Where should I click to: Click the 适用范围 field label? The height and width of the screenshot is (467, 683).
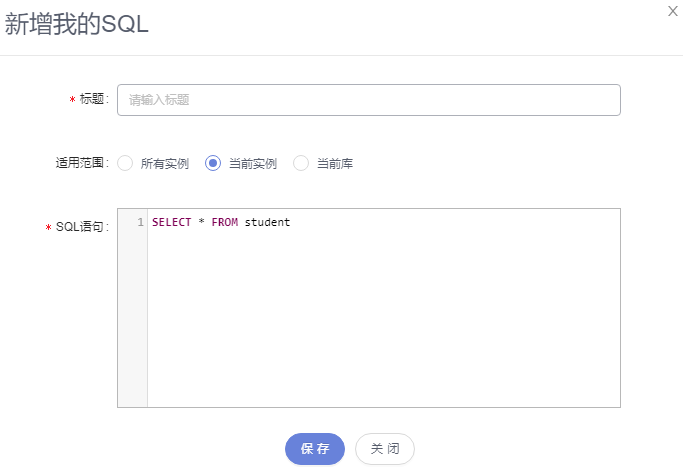(82, 163)
